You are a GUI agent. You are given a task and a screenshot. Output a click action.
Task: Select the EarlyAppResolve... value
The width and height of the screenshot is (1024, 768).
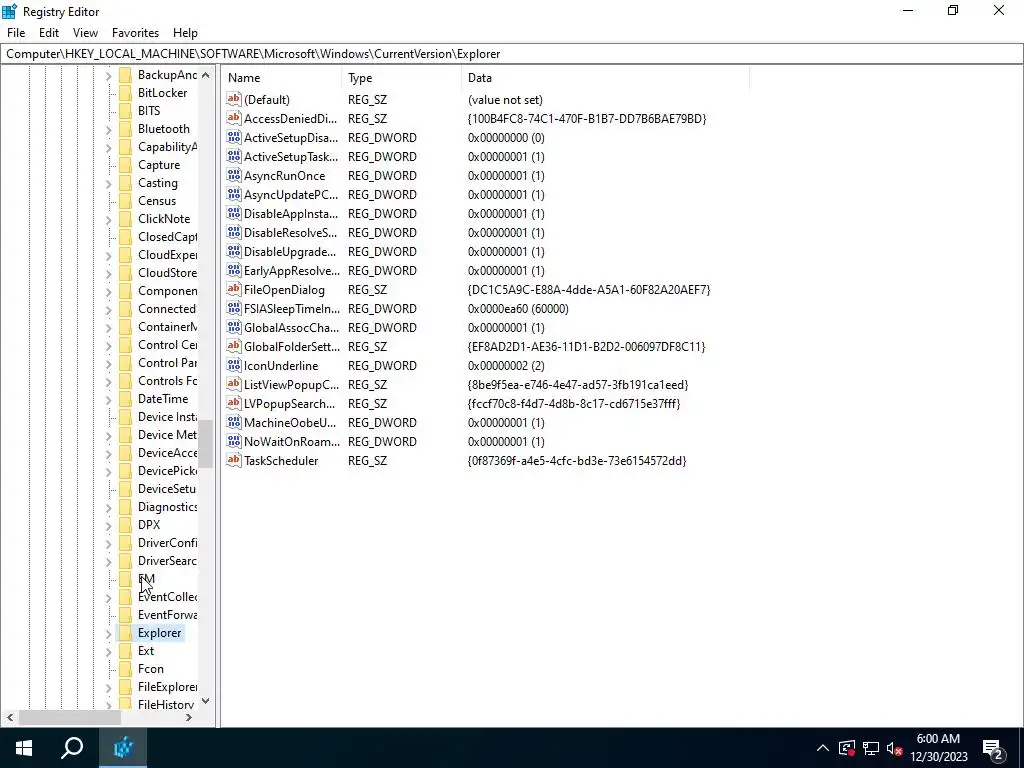coord(292,270)
